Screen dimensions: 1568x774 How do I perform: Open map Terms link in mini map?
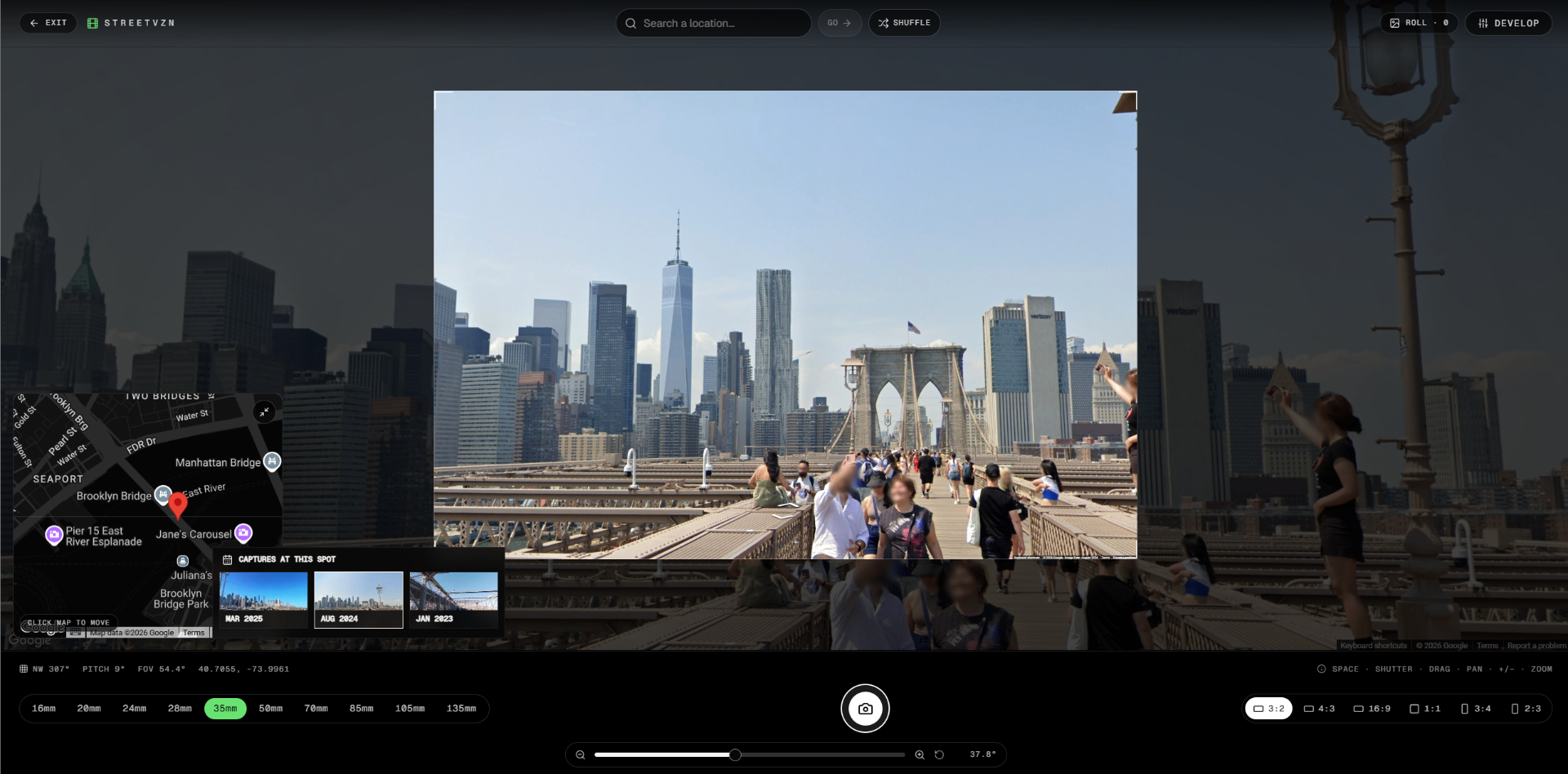(x=194, y=633)
